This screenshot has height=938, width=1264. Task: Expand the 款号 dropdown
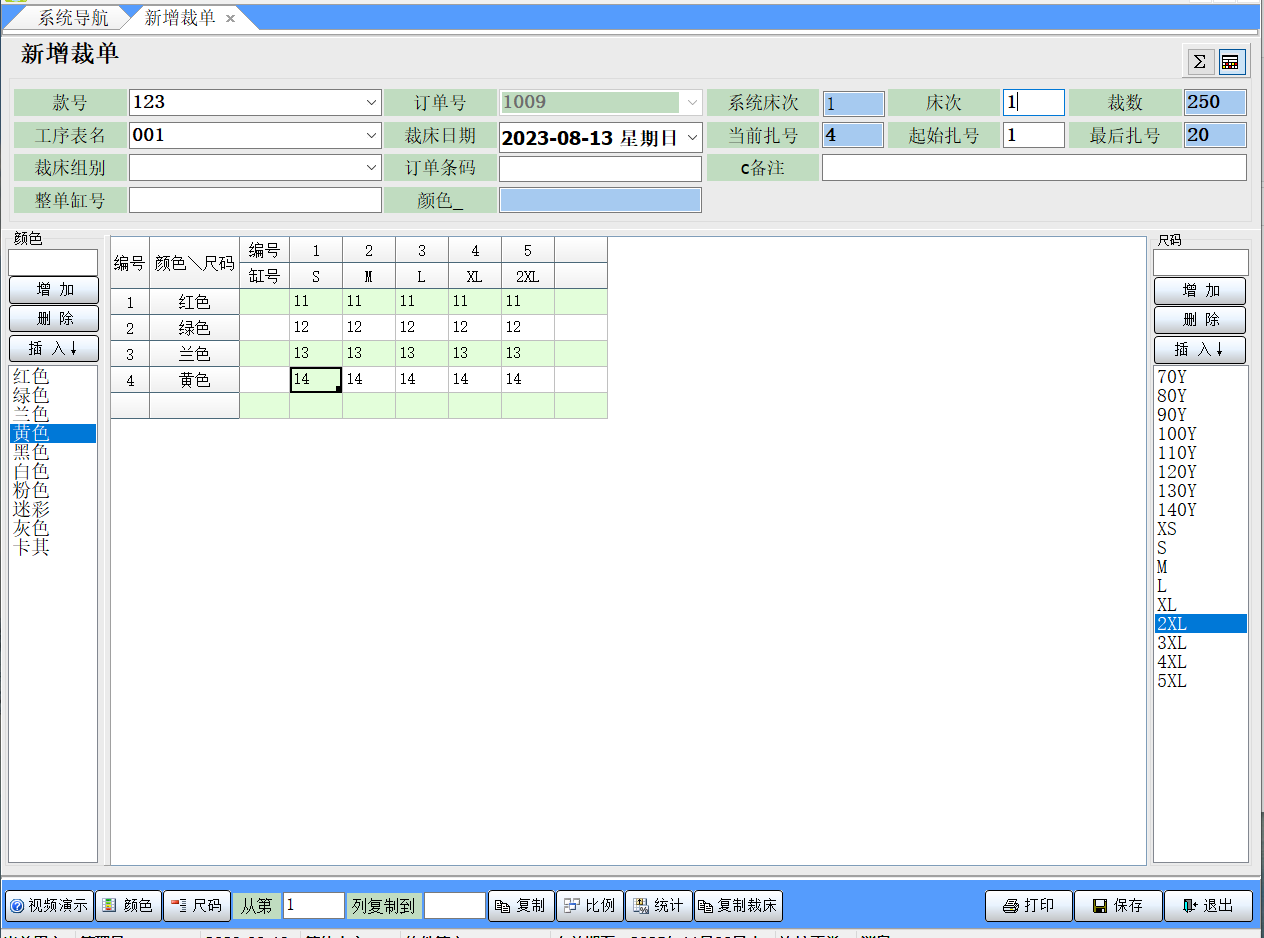pos(371,102)
